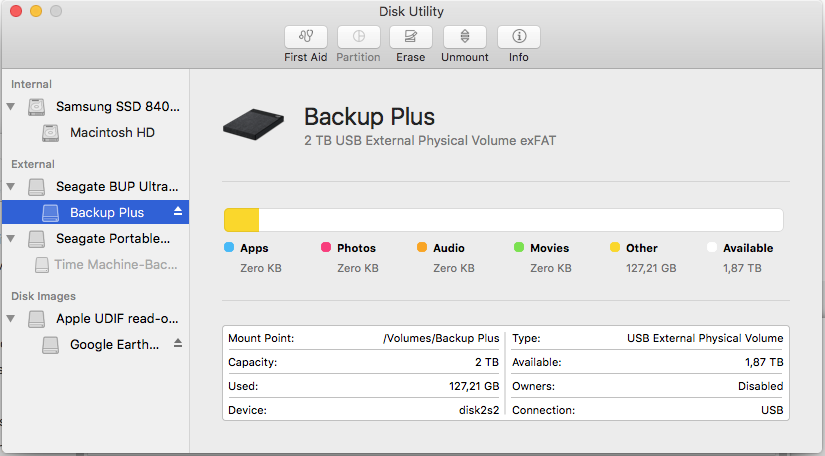Click the 'External' sidebar section header
The width and height of the screenshot is (825, 456).
[x=33, y=164]
